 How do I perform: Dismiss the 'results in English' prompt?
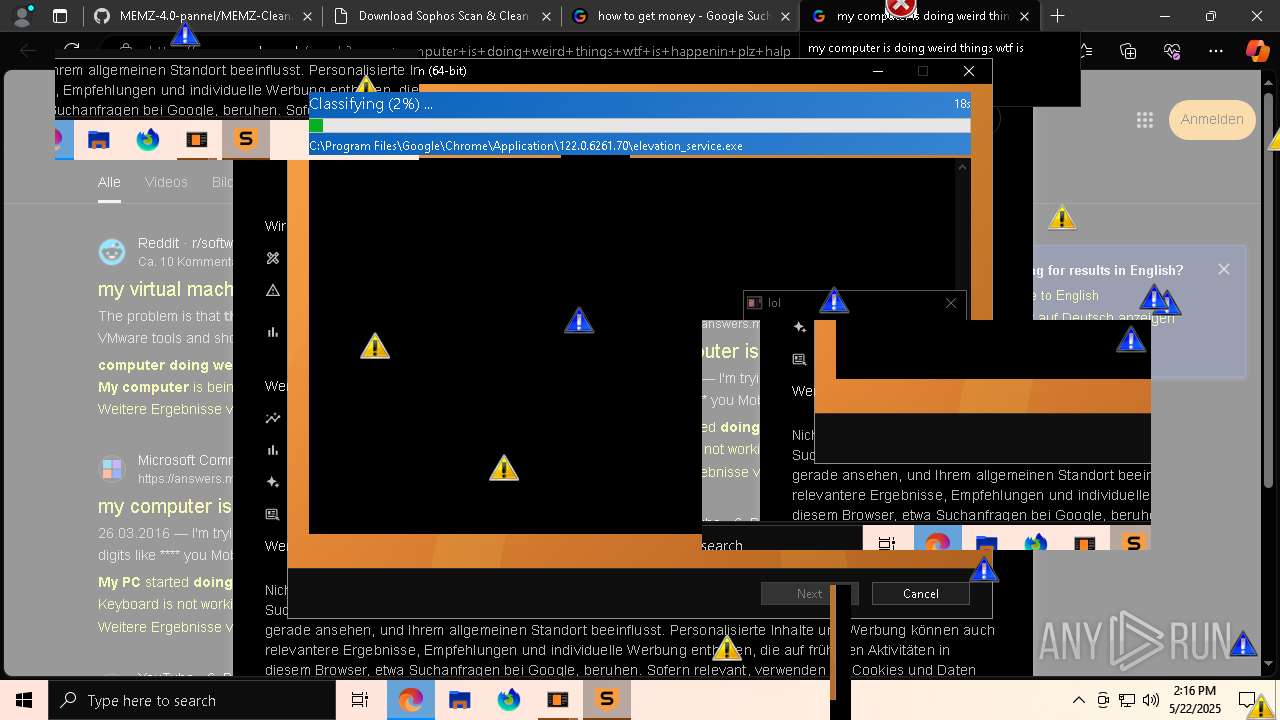tap(1224, 269)
